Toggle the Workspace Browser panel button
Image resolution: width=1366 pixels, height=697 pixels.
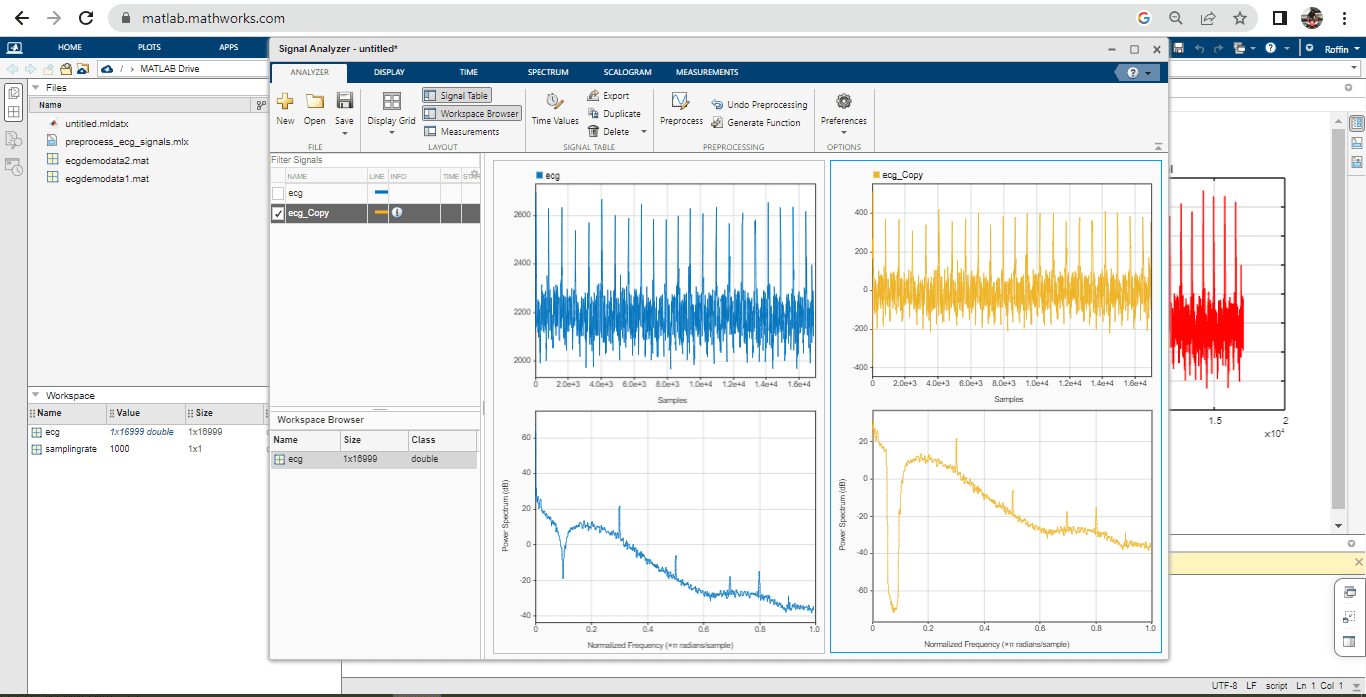pyautogui.click(x=471, y=113)
